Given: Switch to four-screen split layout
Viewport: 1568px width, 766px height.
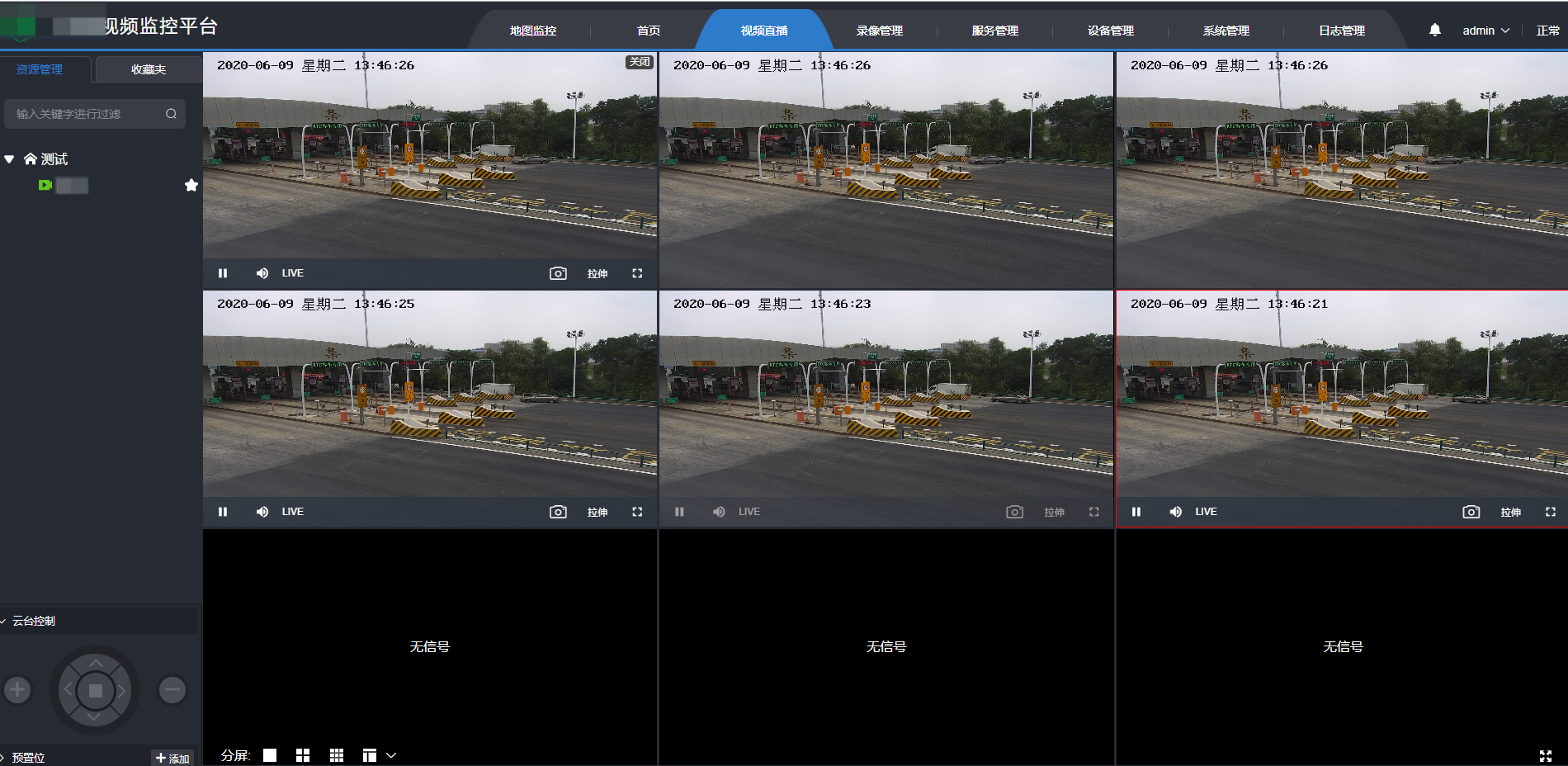Looking at the screenshot, I should 303,755.
